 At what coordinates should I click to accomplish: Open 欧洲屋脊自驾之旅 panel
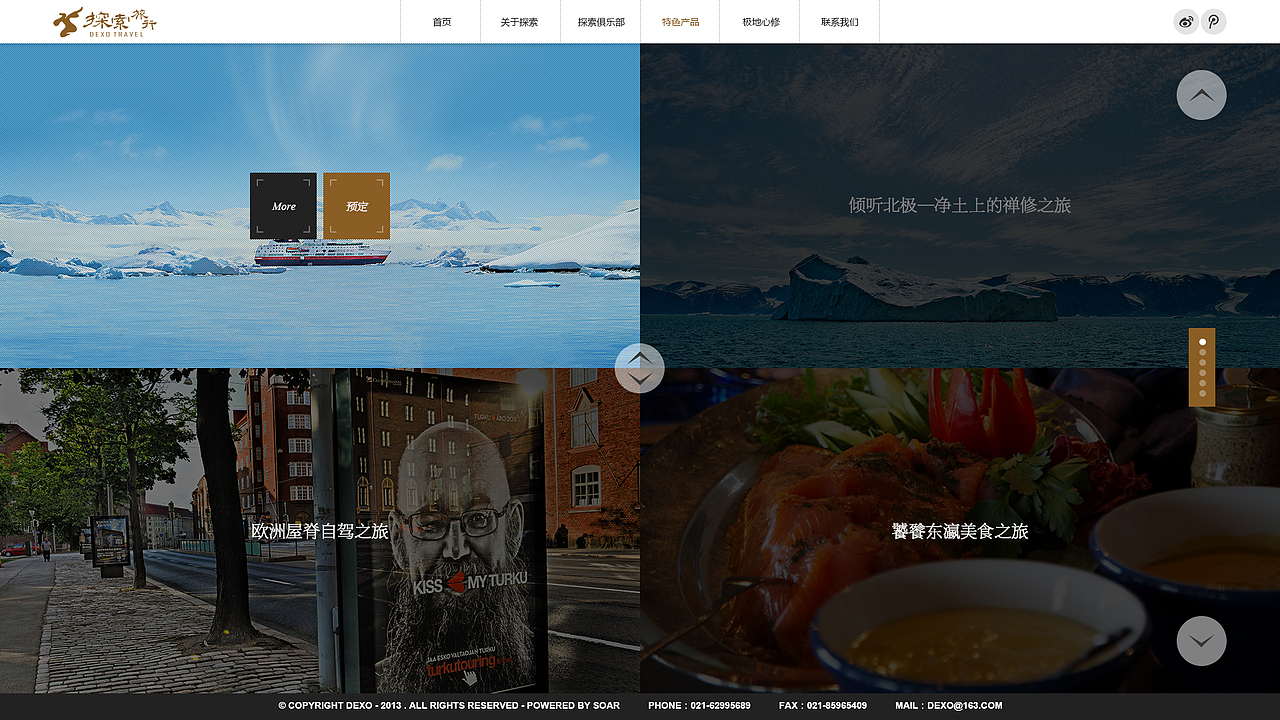click(320, 531)
